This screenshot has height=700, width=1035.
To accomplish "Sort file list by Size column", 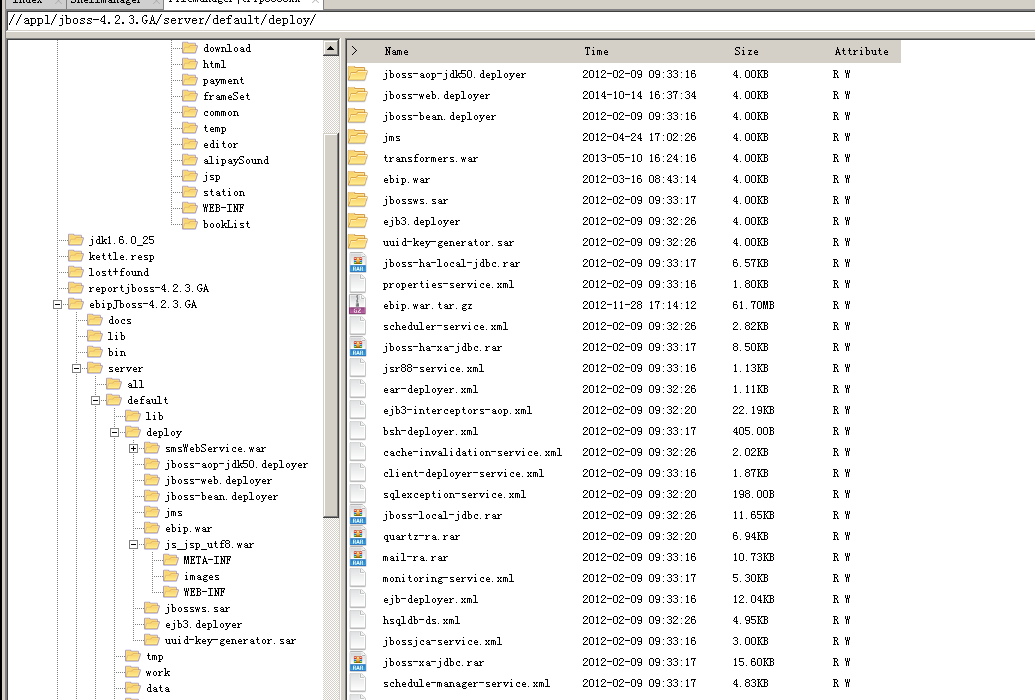I will coord(746,51).
